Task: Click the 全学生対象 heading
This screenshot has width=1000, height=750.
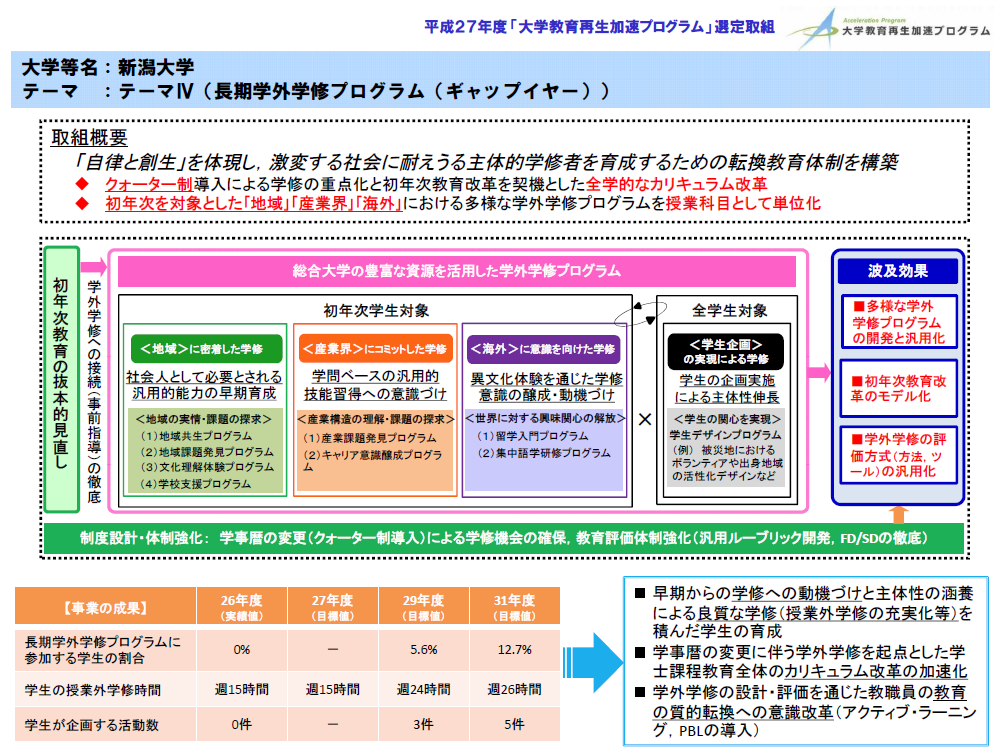Action: point(730,311)
